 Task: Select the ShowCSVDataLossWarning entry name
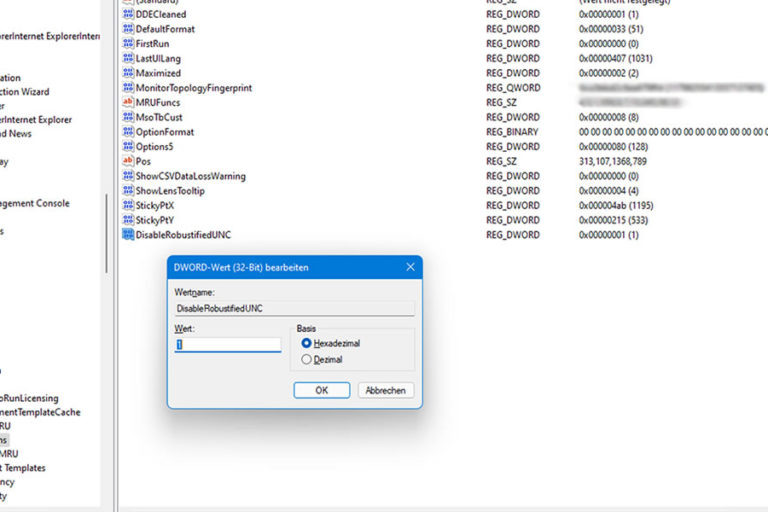[x=191, y=176]
